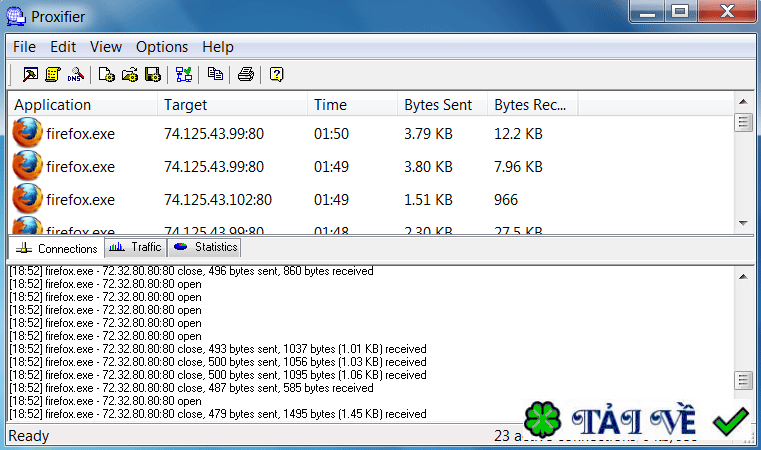Screen dimensions: 761x450
Task: Click log line with 1056 bytes received
Action: [x=218, y=362]
